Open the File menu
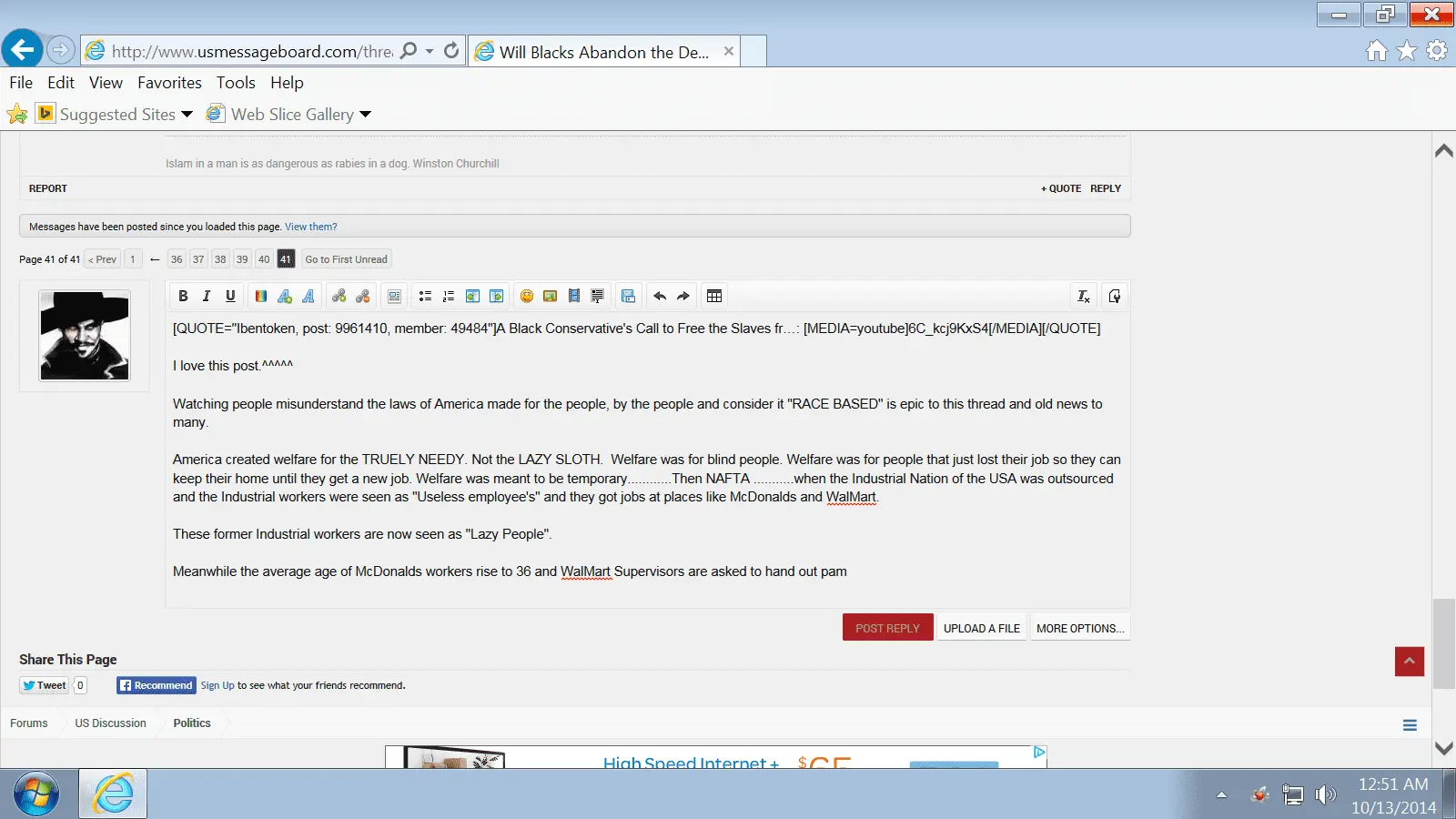 pyautogui.click(x=21, y=83)
